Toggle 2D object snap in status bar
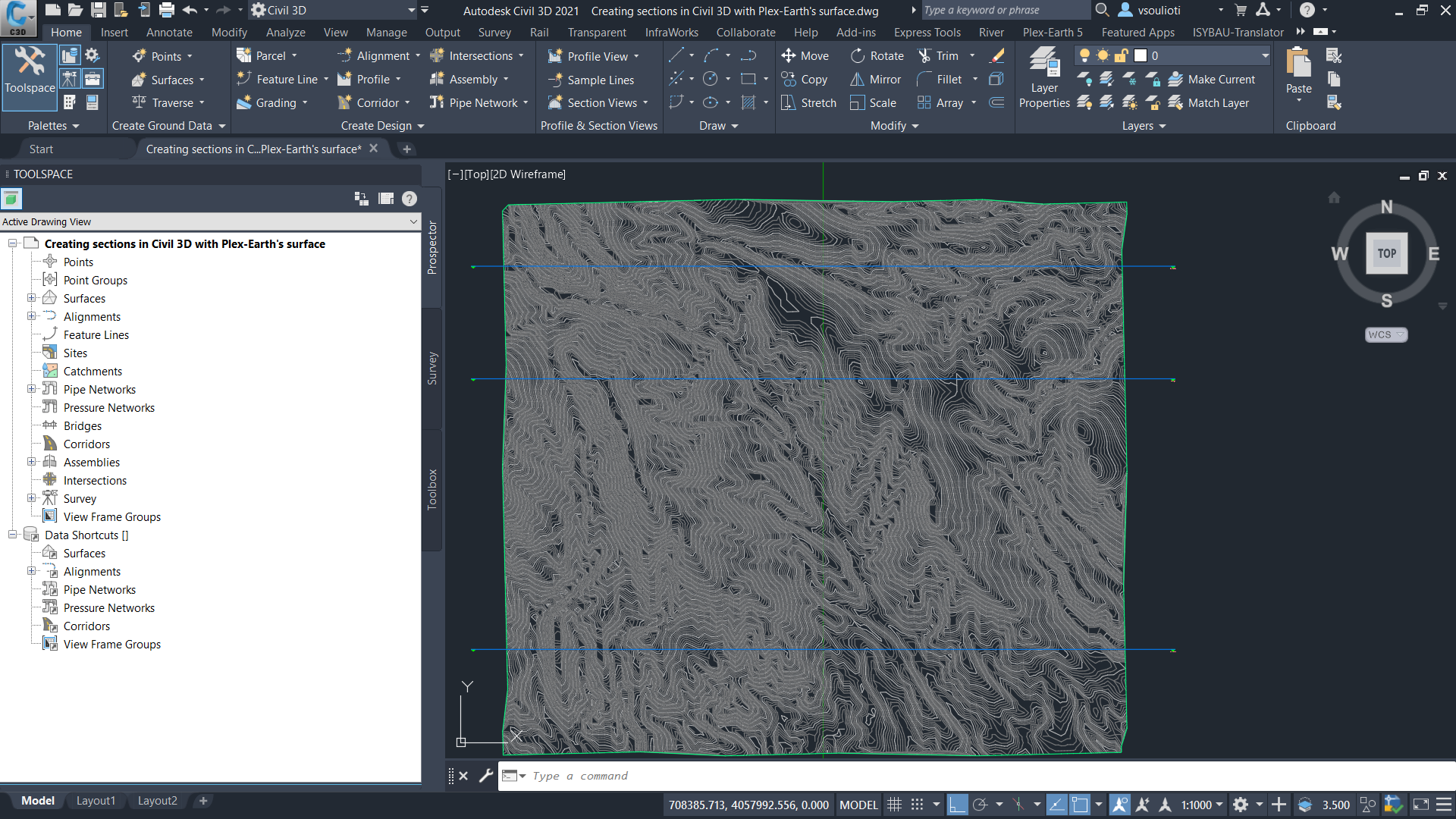1456x819 pixels. pos(1080,805)
